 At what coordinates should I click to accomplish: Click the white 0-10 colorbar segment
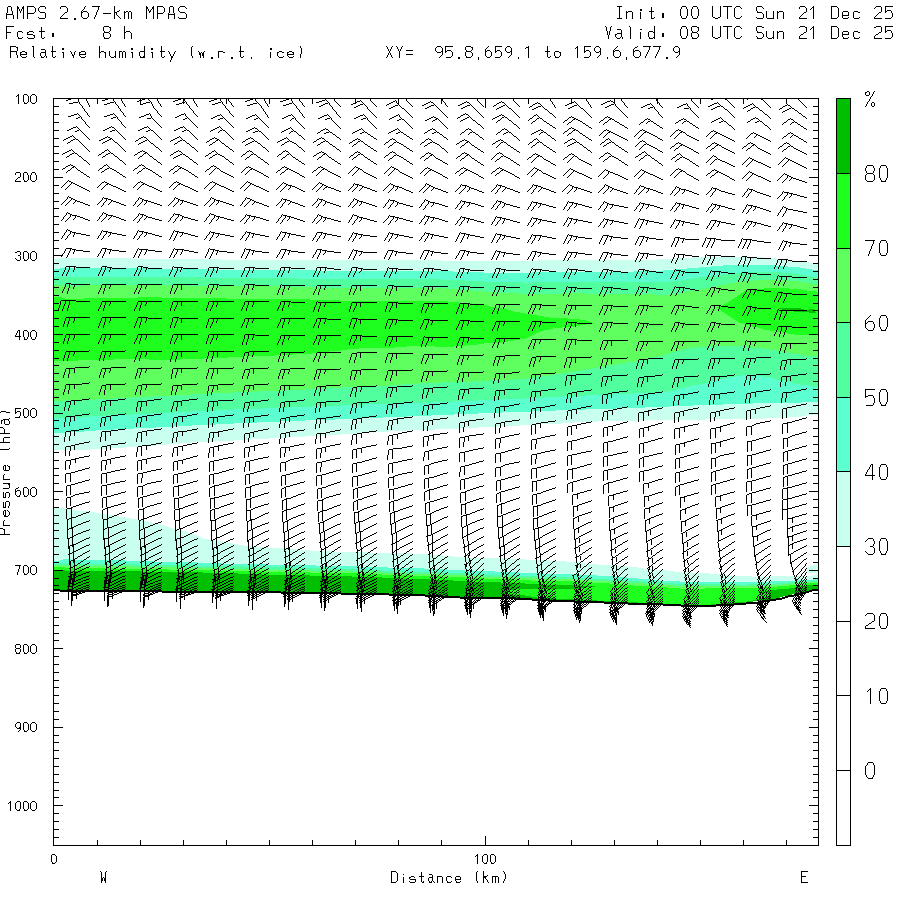(843, 733)
